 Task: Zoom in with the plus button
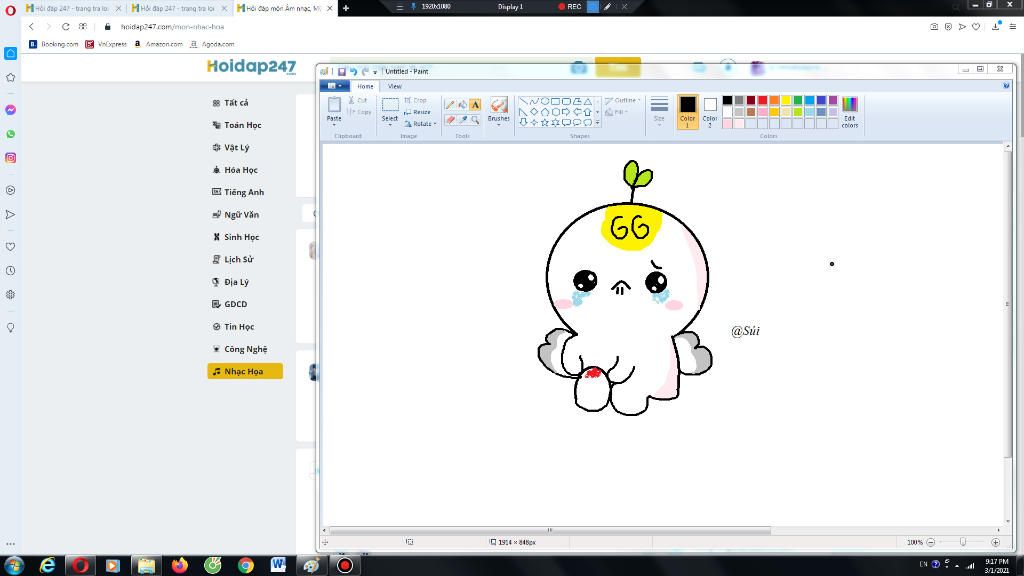pos(995,542)
